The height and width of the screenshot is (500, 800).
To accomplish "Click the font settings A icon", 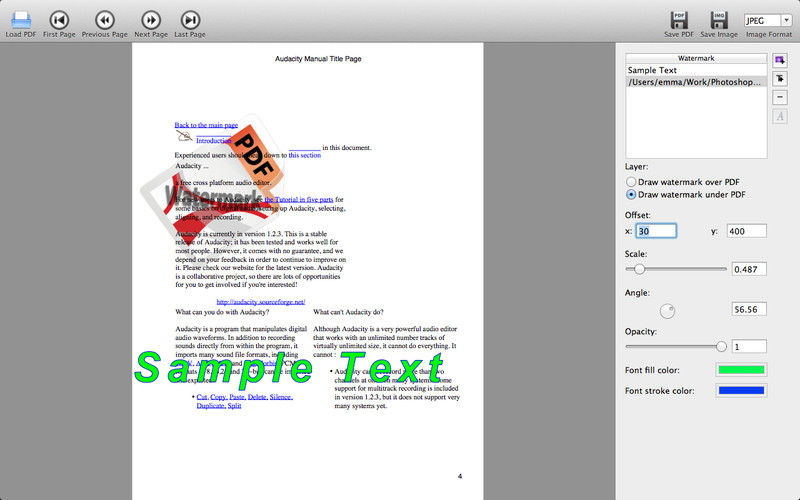I will point(780,116).
